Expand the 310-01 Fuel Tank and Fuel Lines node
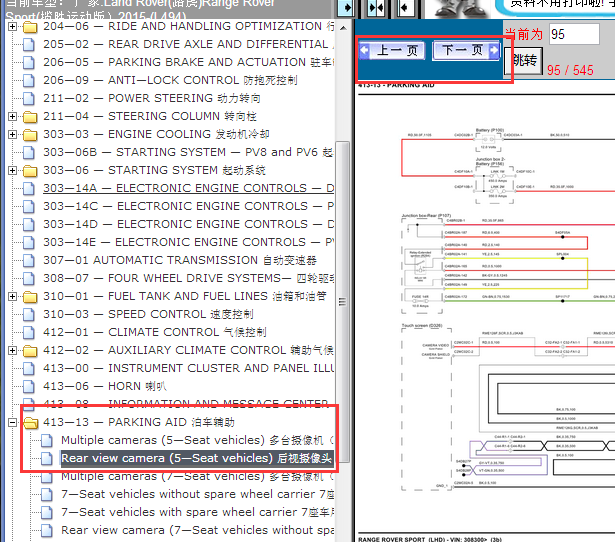This screenshot has height=542, width=615. [13, 296]
